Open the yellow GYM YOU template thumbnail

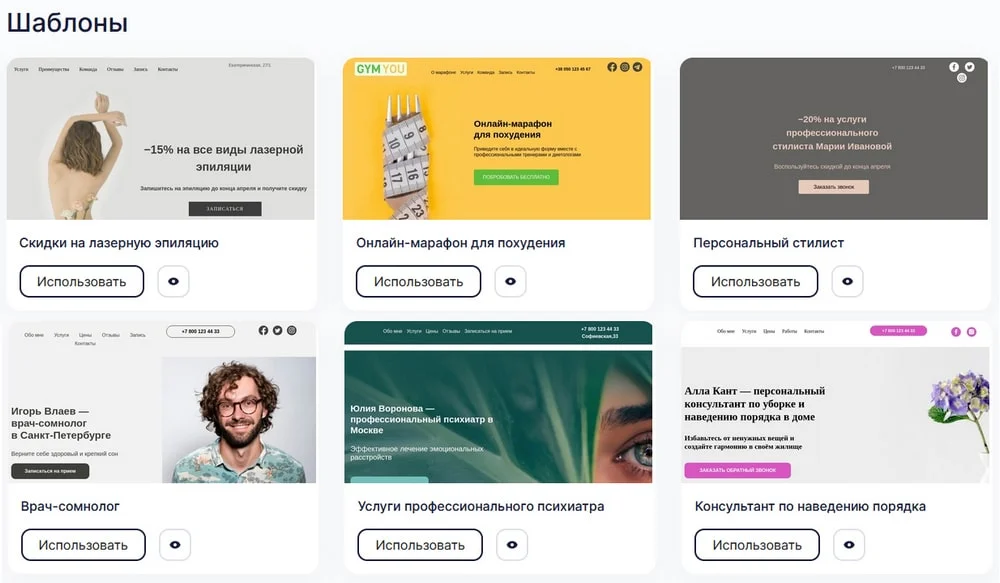(497, 139)
